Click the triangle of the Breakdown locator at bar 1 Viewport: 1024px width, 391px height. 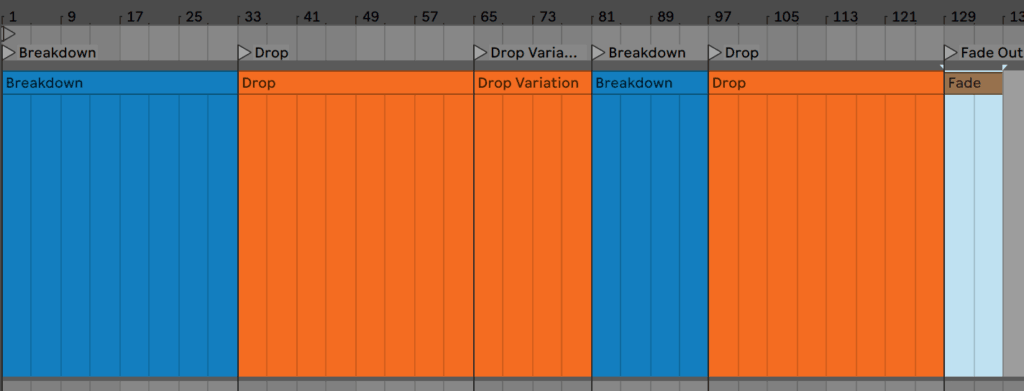click(8, 53)
